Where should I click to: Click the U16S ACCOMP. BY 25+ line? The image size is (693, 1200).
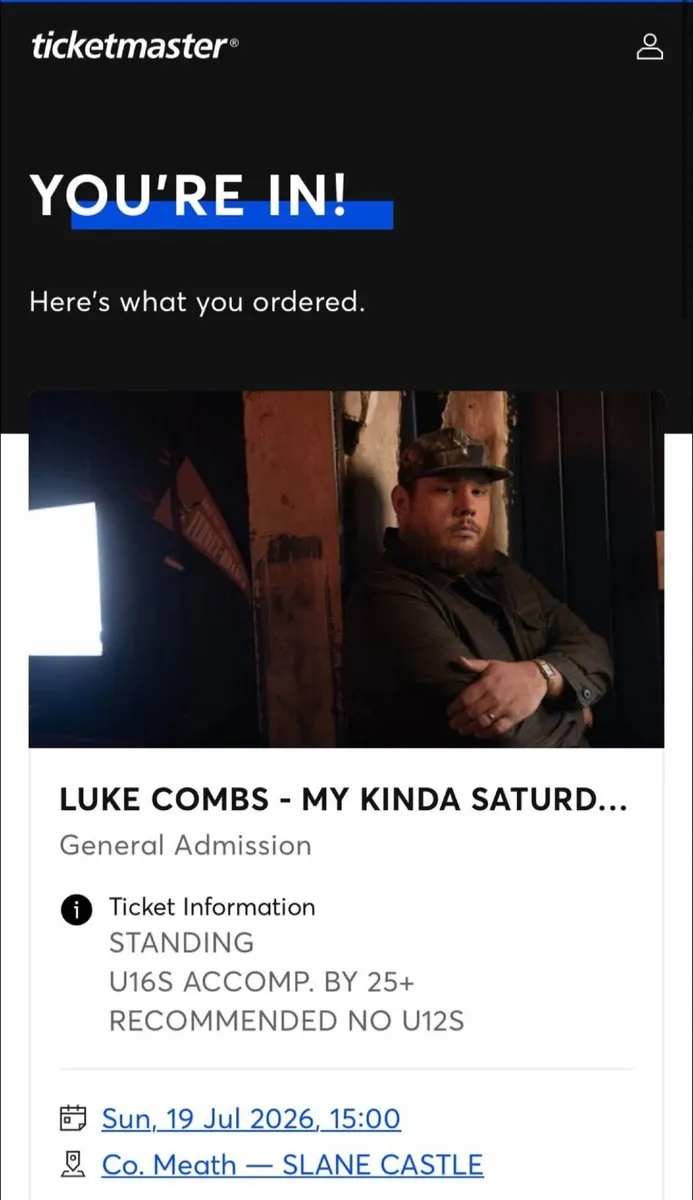pyautogui.click(x=261, y=982)
